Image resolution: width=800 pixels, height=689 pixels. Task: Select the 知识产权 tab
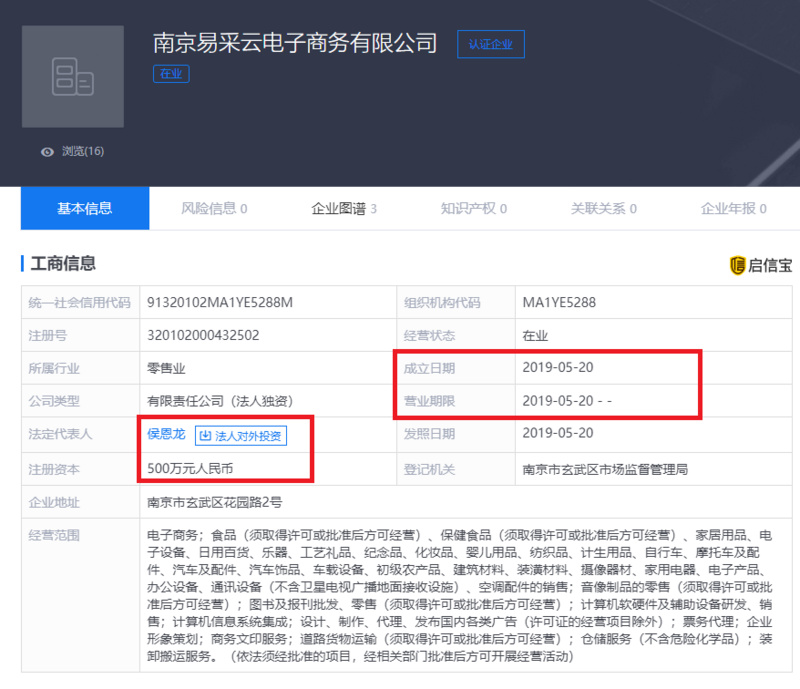474,209
